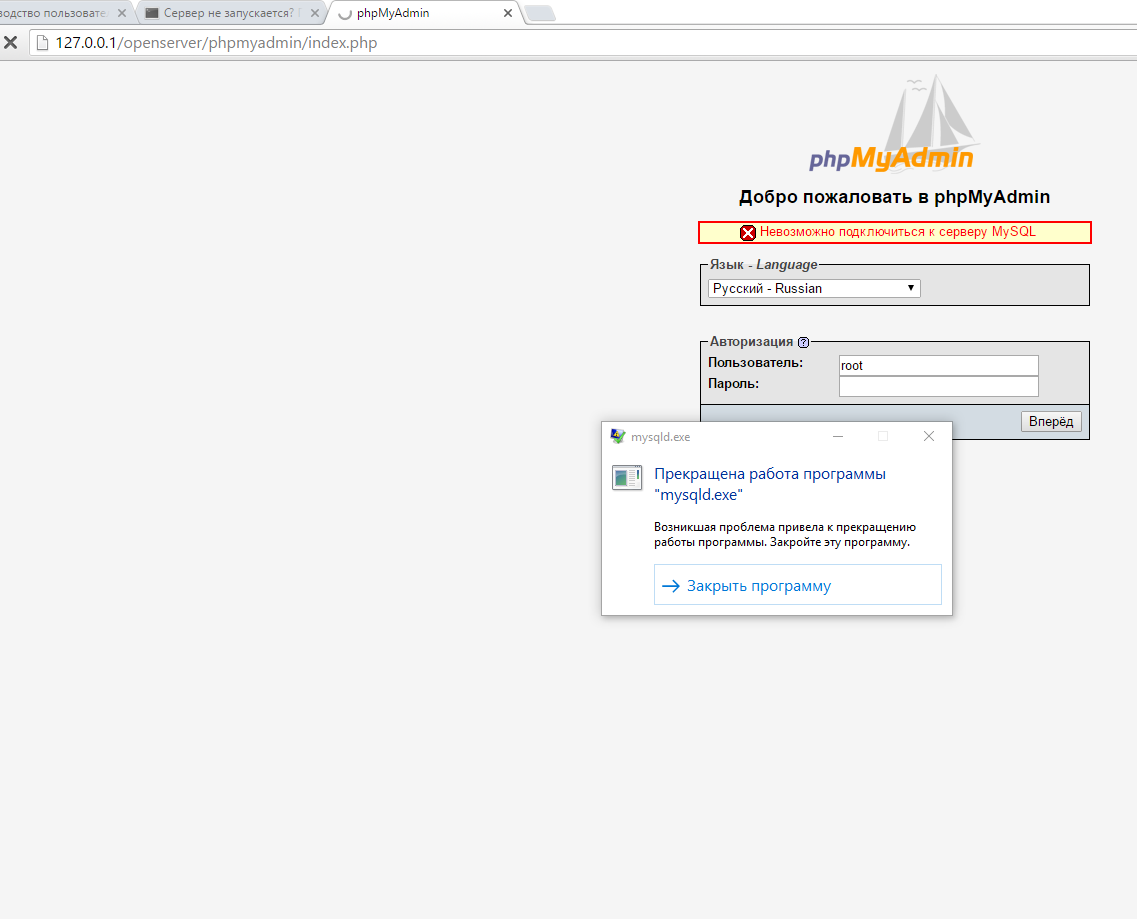Viewport: 1137px width, 919px height.
Task: Close the leftmost user guide tab
Action: [122, 14]
